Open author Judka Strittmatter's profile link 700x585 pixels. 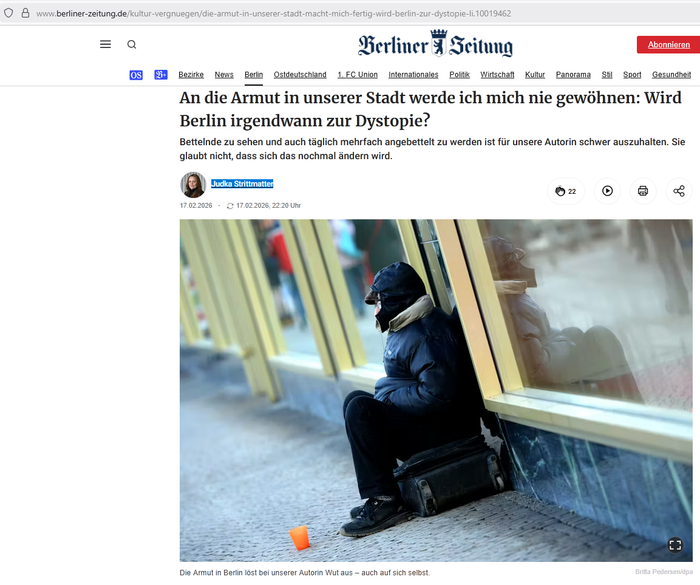pos(242,184)
